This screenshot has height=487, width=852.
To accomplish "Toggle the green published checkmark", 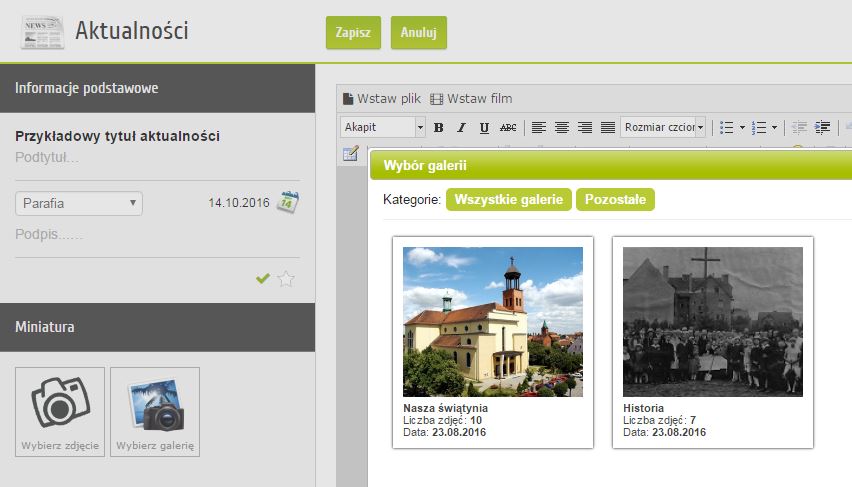I will 263,279.
